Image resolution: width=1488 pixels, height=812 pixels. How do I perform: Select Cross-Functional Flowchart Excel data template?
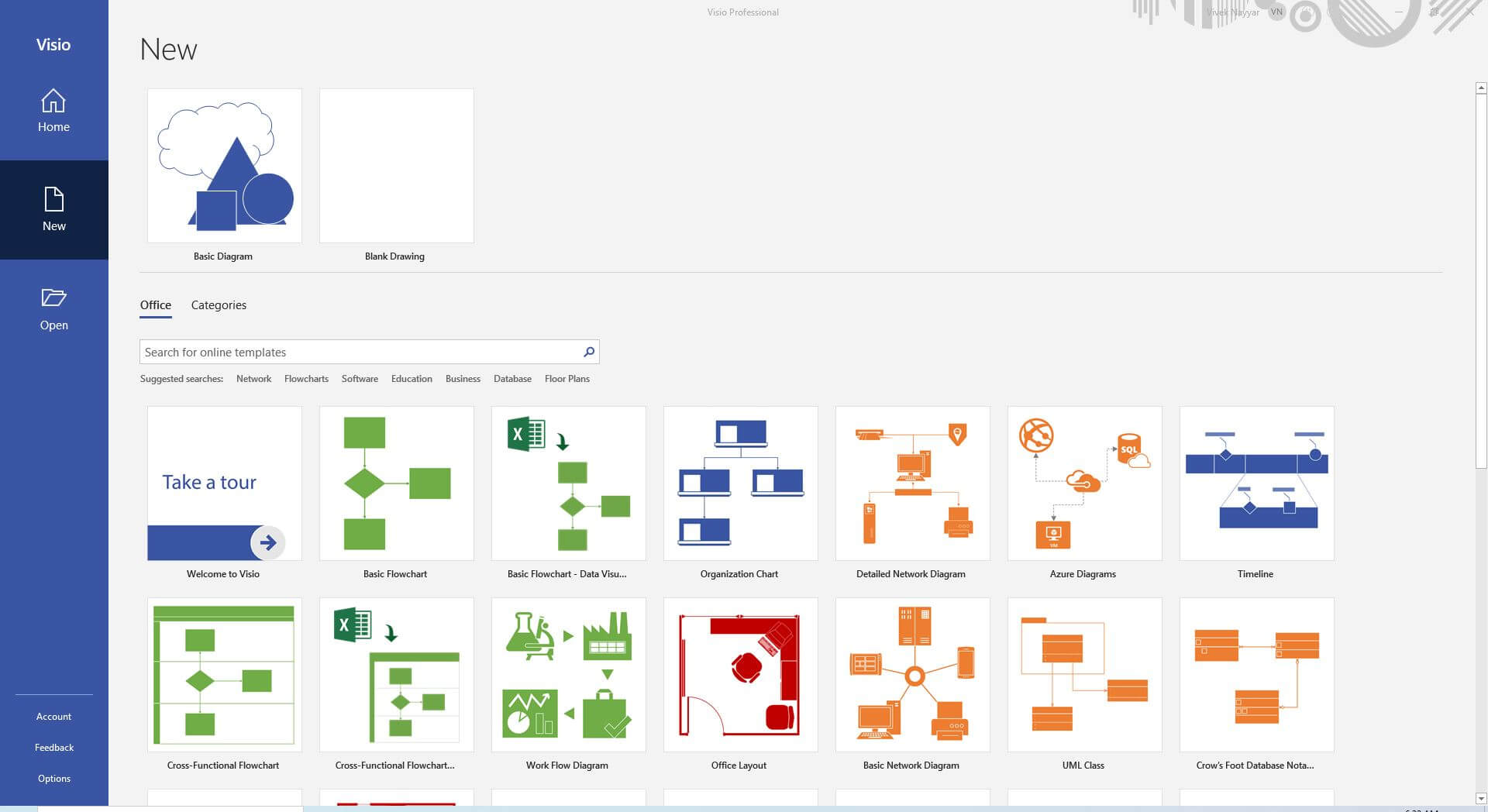(397, 675)
